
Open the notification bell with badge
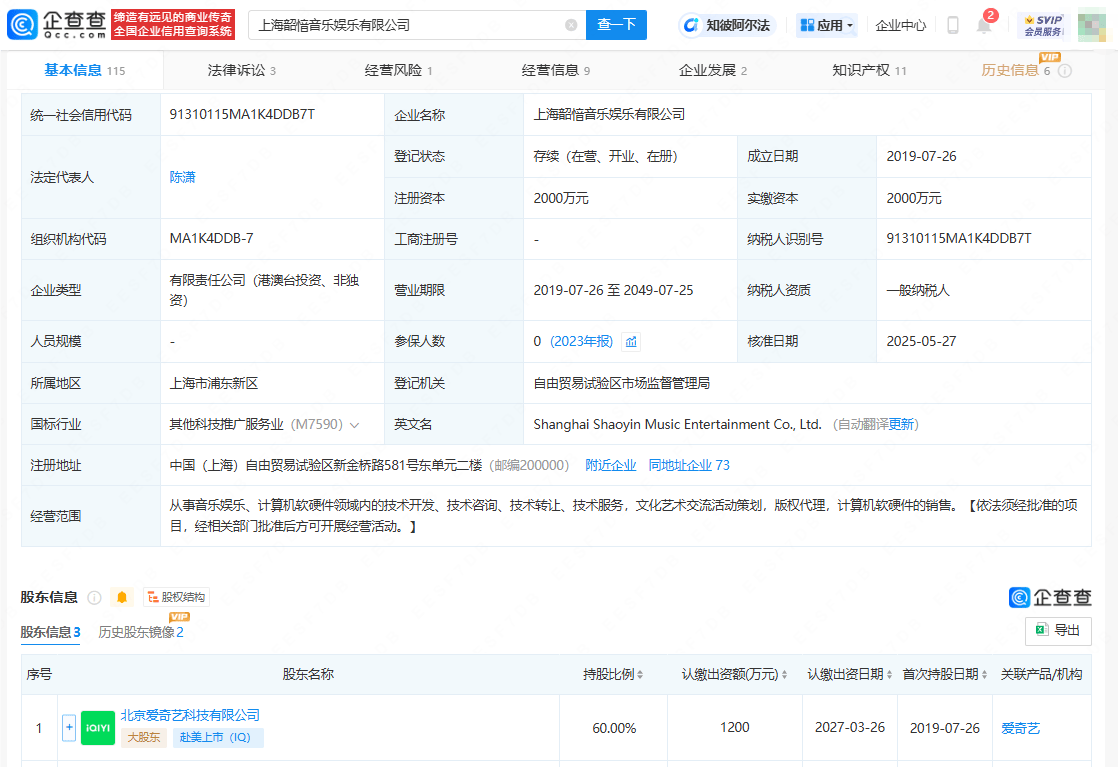(984, 26)
